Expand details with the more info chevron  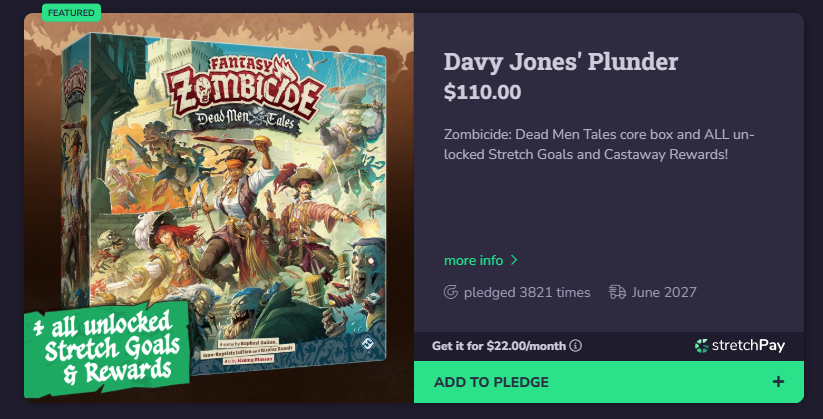coord(514,260)
